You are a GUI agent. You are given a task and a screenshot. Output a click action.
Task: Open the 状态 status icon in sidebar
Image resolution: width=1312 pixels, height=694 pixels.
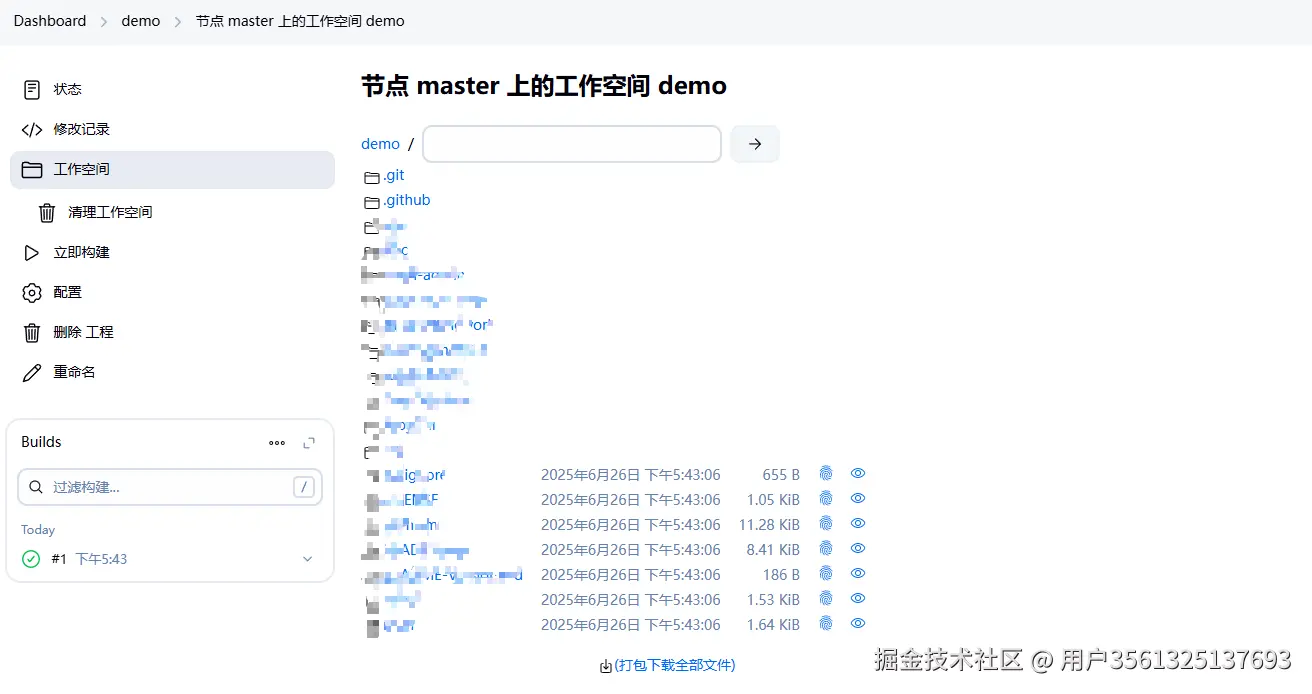31,88
